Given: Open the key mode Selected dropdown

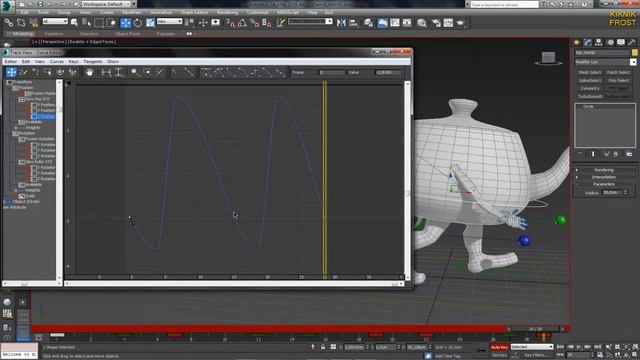Looking at the screenshot, I should click(x=532, y=347).
